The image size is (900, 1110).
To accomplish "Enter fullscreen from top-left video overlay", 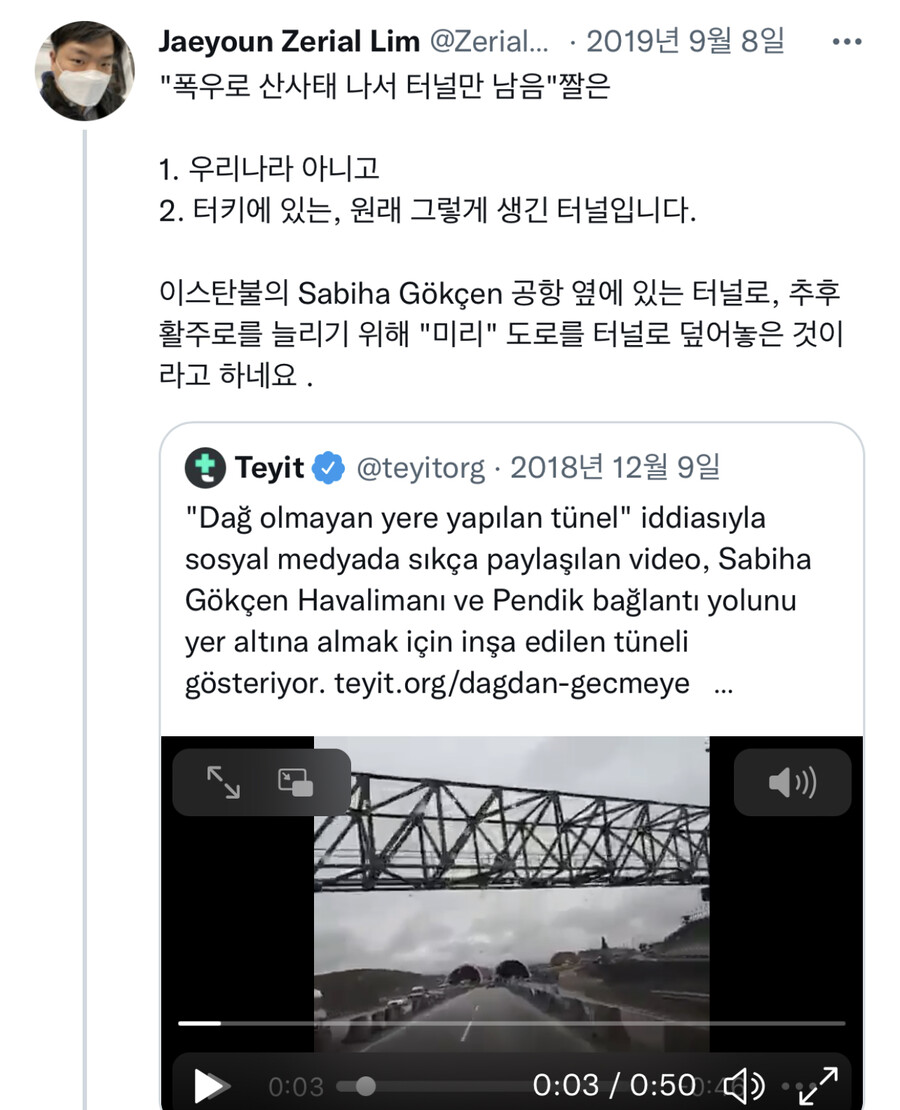I will point(223,783).
